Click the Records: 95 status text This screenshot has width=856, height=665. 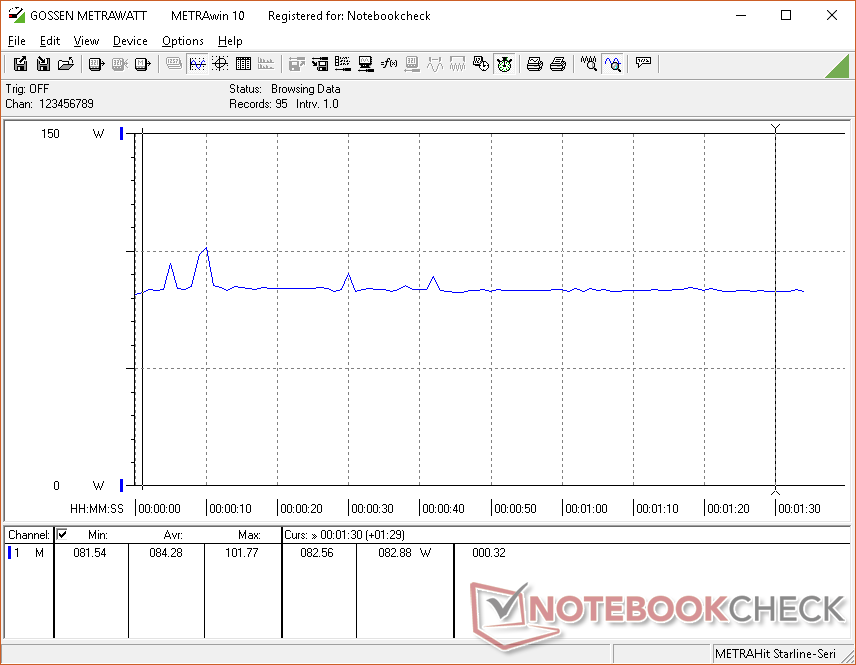[x=258, y=104]
